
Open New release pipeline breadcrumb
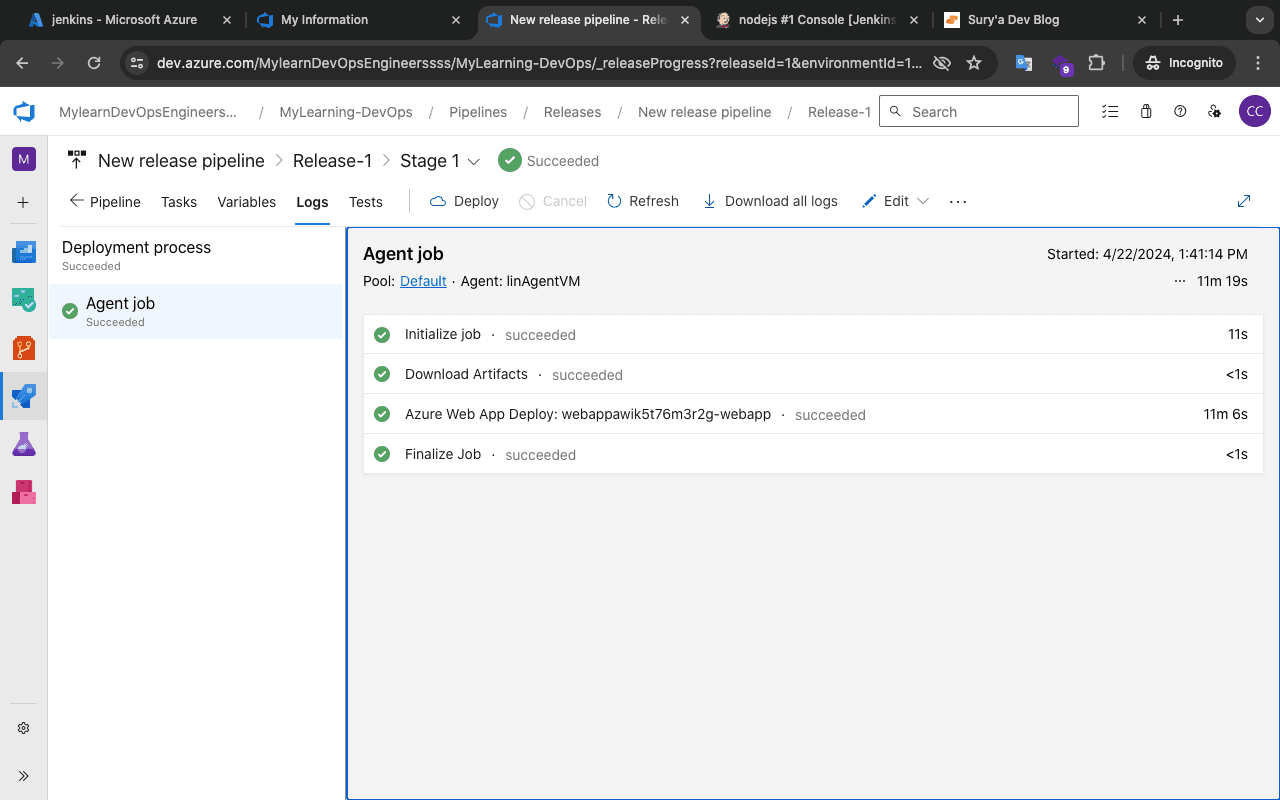(705, 112)
